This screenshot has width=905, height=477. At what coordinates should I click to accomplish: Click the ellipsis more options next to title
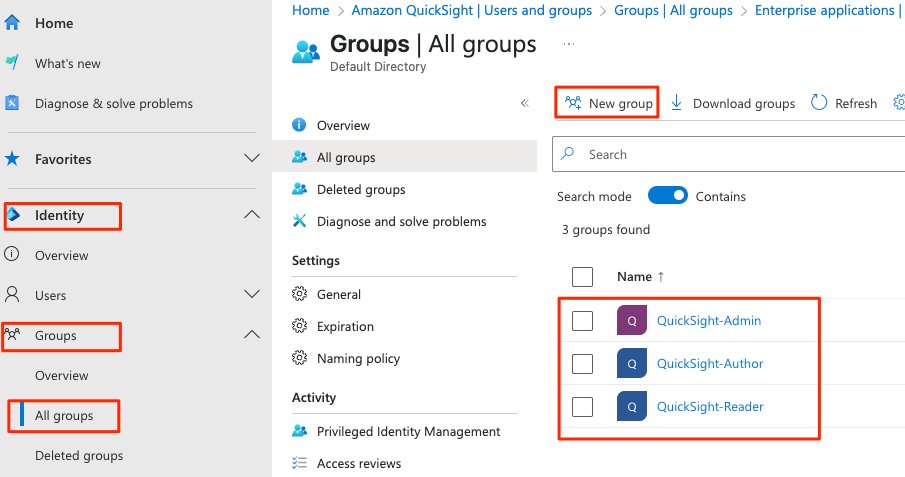click(x=569, y=44)
